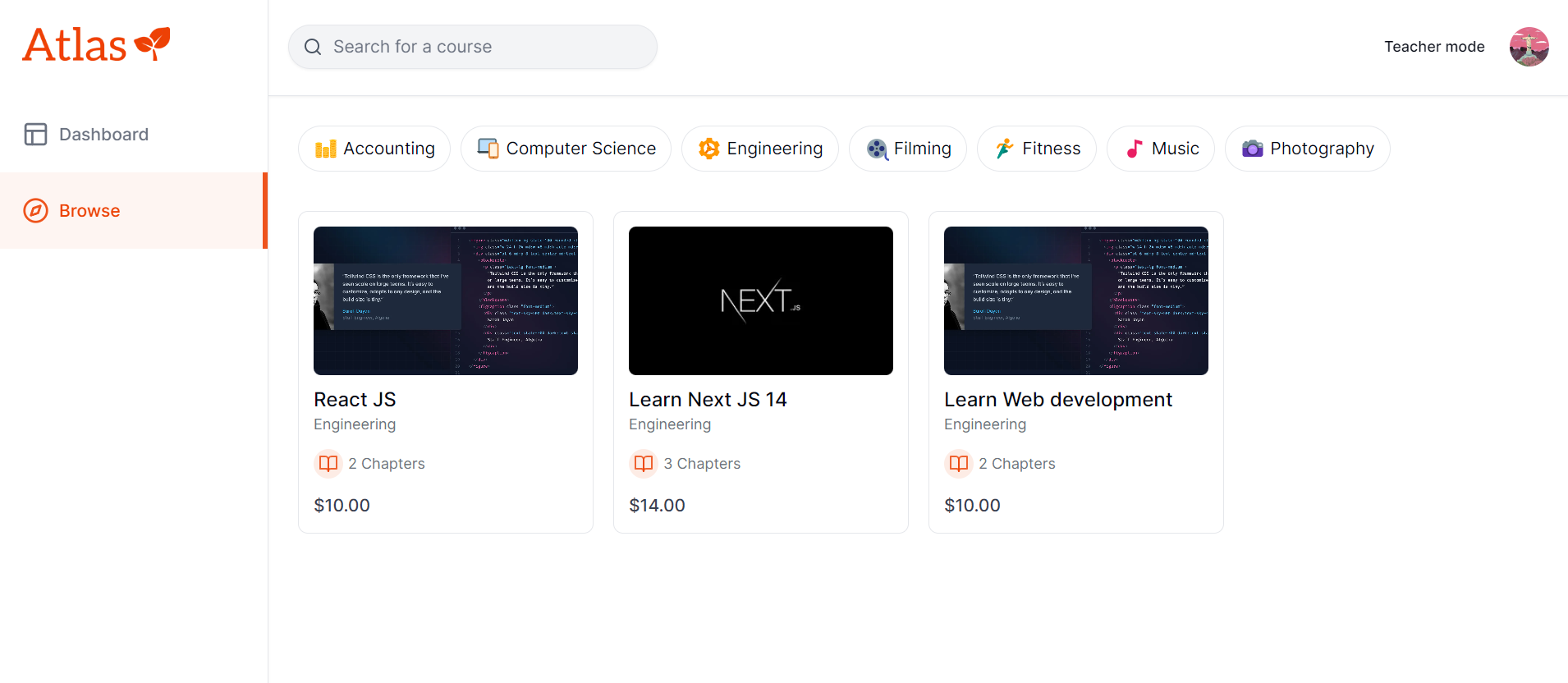This screenshot has height=683, width=1568.
Task: Click the React JS course title
Action: click(355, 400)
